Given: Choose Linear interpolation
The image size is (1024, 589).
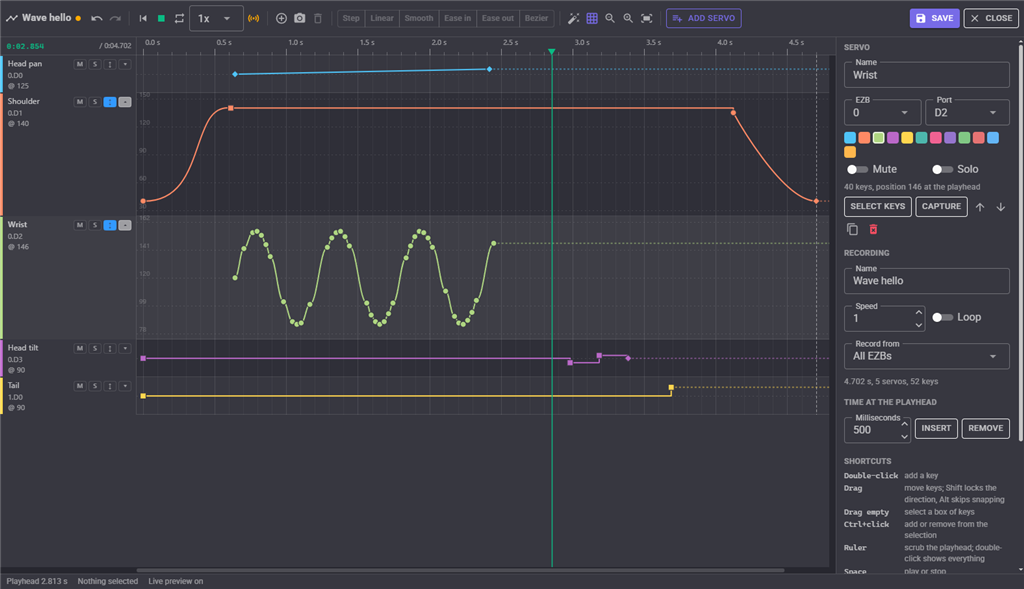Looking at the screenshot, I should pos(382,18).
